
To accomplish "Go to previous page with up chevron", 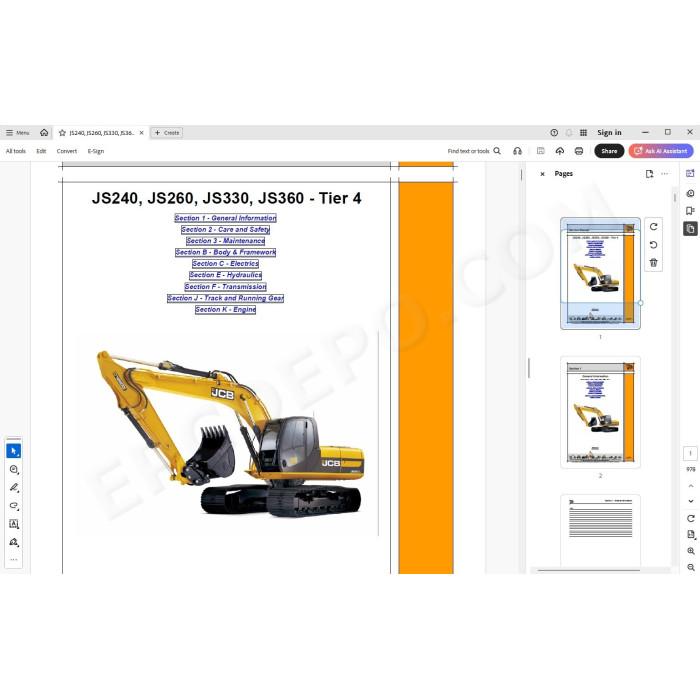I will (x=691, y=486).
